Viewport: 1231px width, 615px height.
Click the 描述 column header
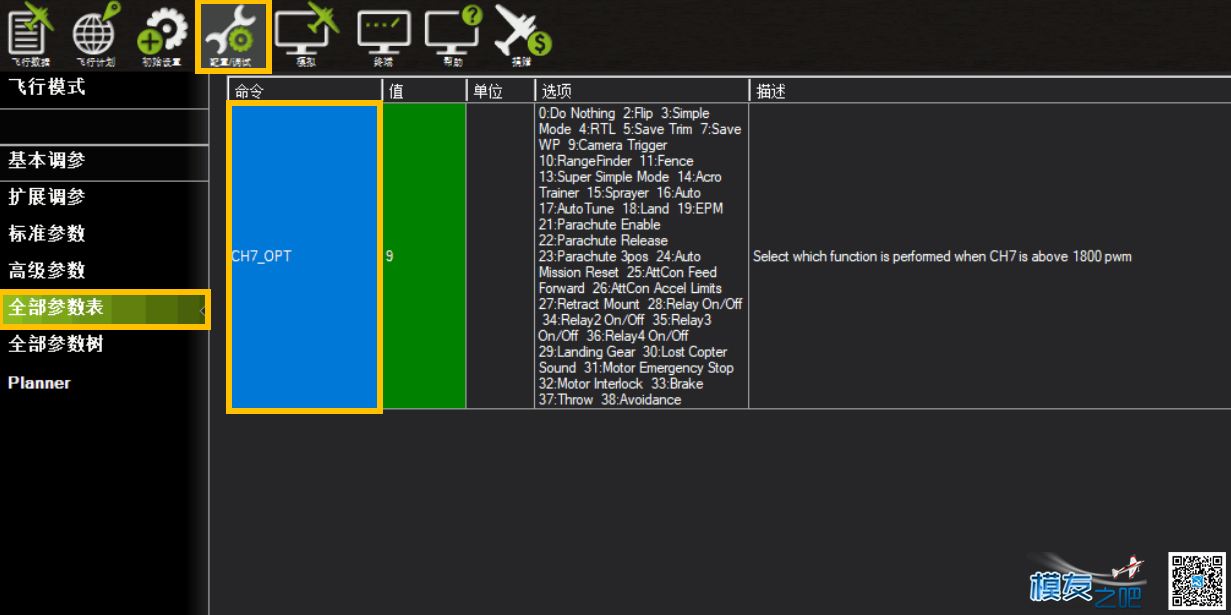(988, 91)
